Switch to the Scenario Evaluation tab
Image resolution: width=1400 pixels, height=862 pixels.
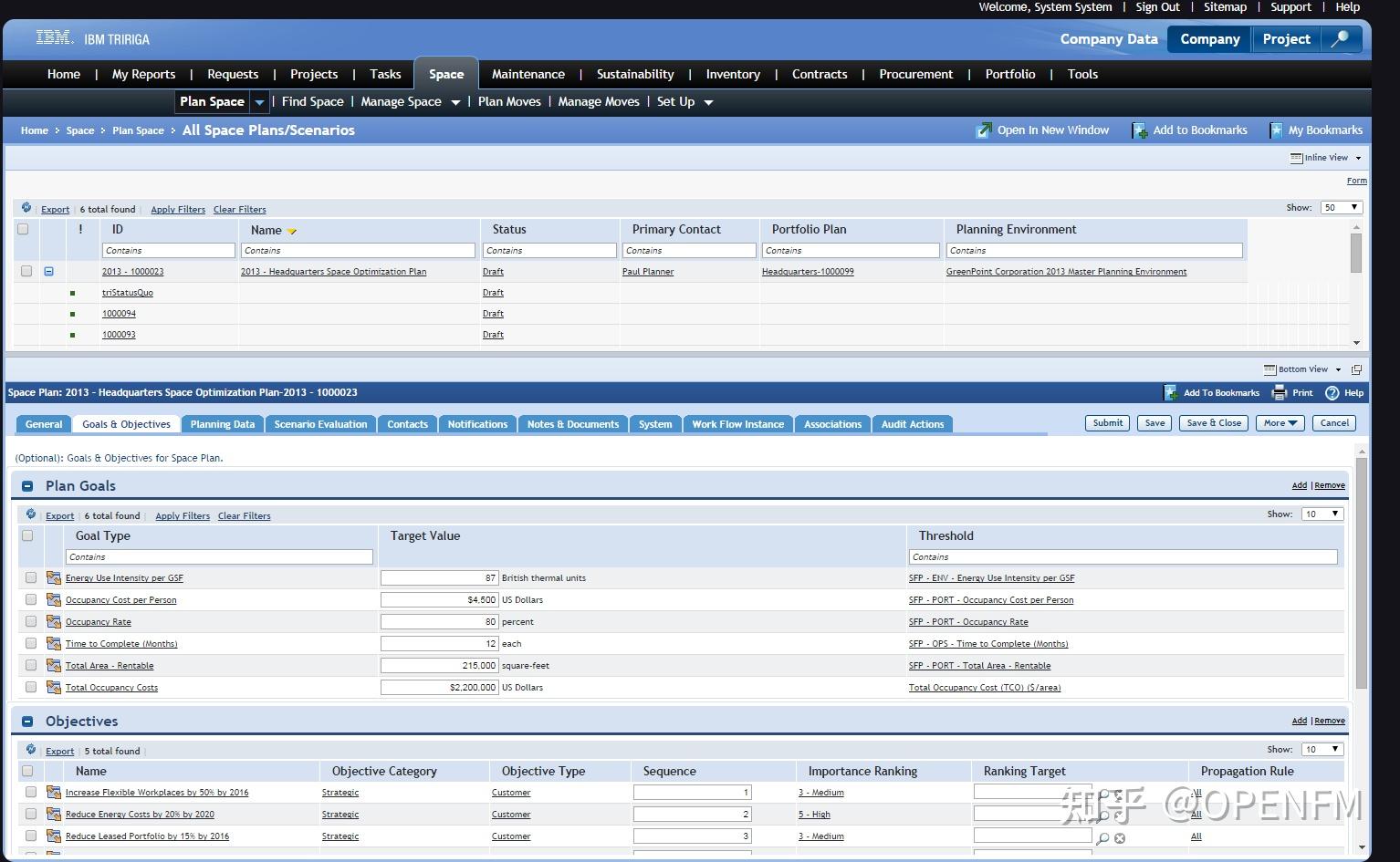[x=320, y=424]
